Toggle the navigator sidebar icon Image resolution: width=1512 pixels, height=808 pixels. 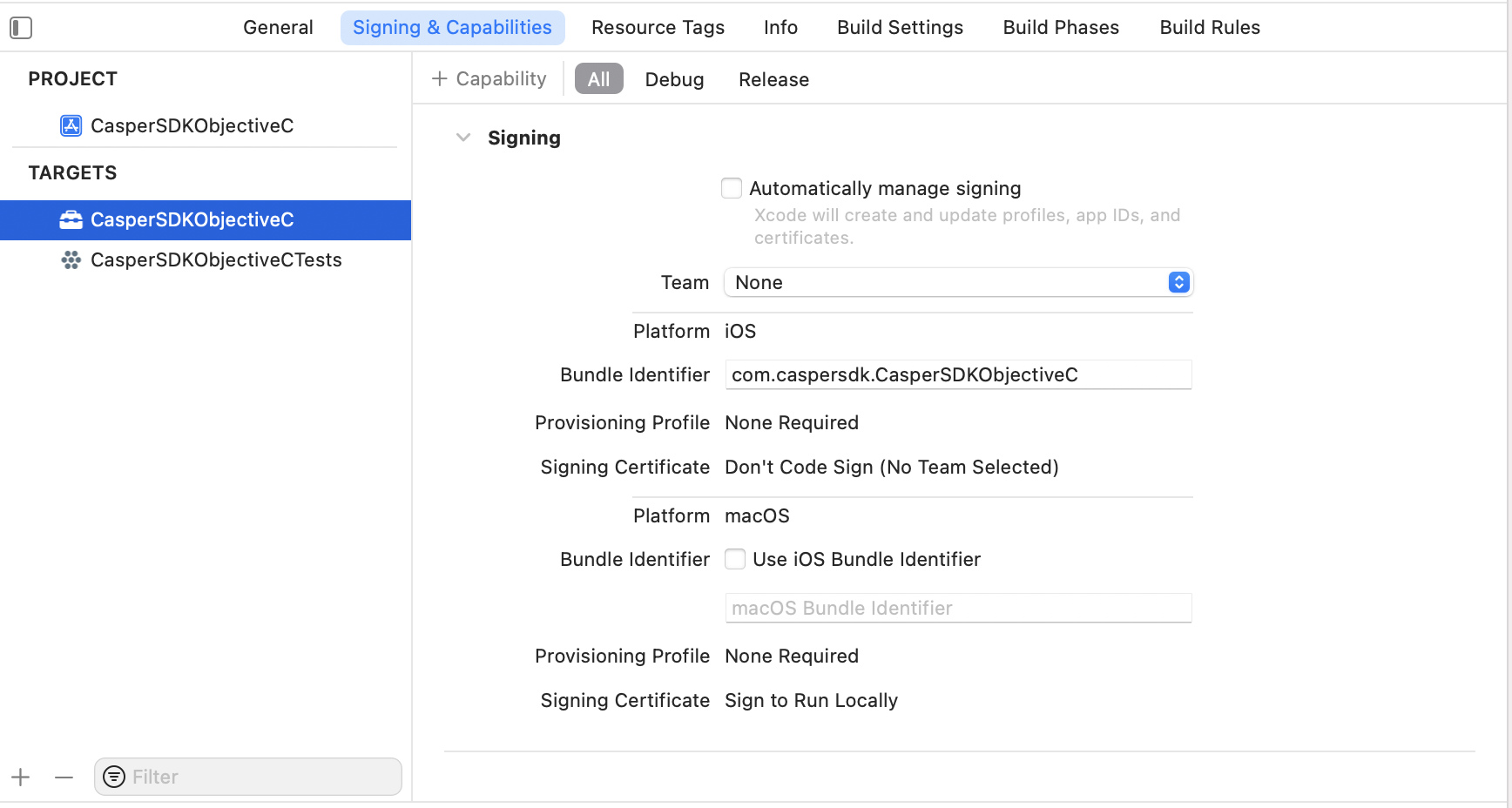coord(20,27)
